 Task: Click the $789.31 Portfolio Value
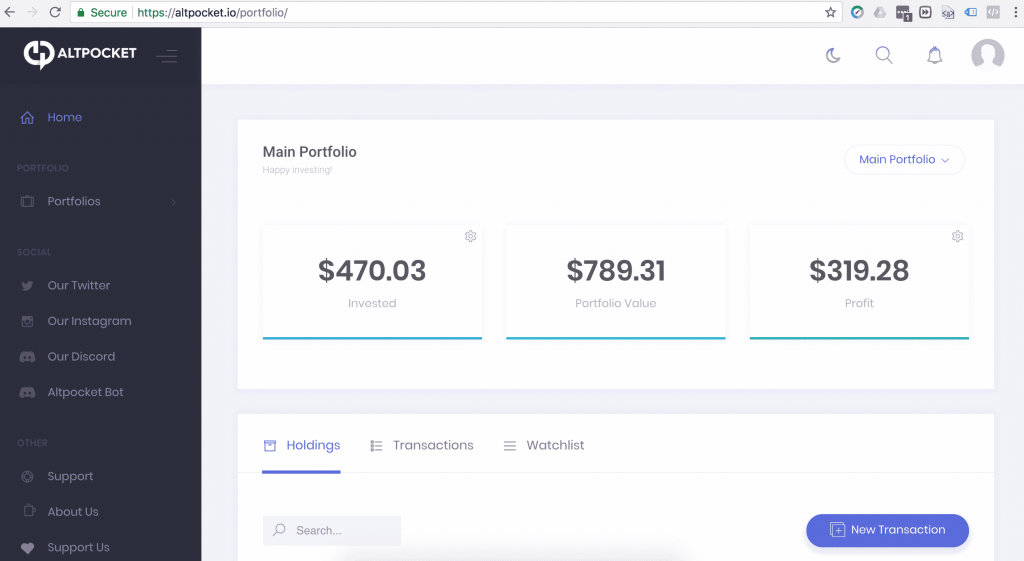click(616, 270)
